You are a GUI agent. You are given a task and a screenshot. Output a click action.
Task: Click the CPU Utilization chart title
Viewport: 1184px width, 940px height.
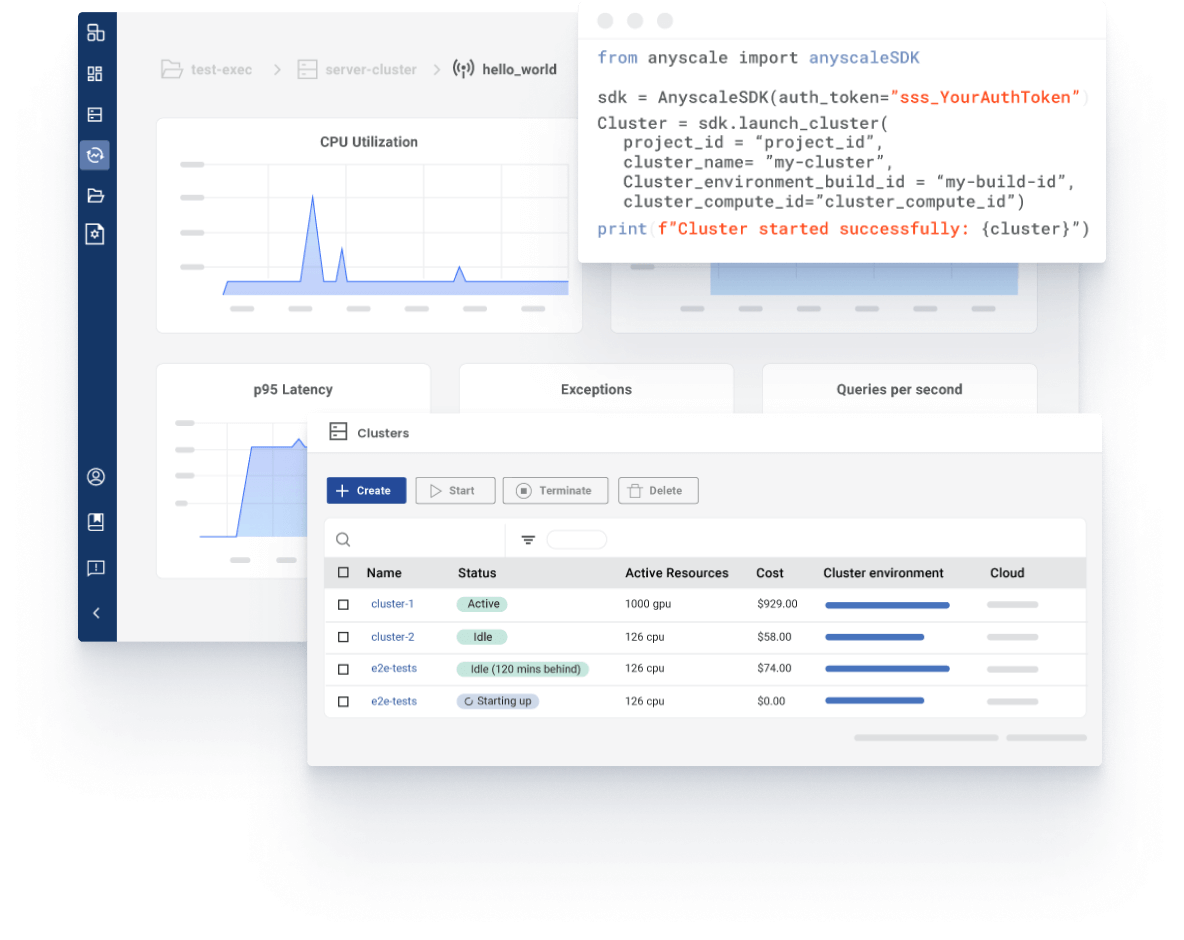[x=368, y=142]
